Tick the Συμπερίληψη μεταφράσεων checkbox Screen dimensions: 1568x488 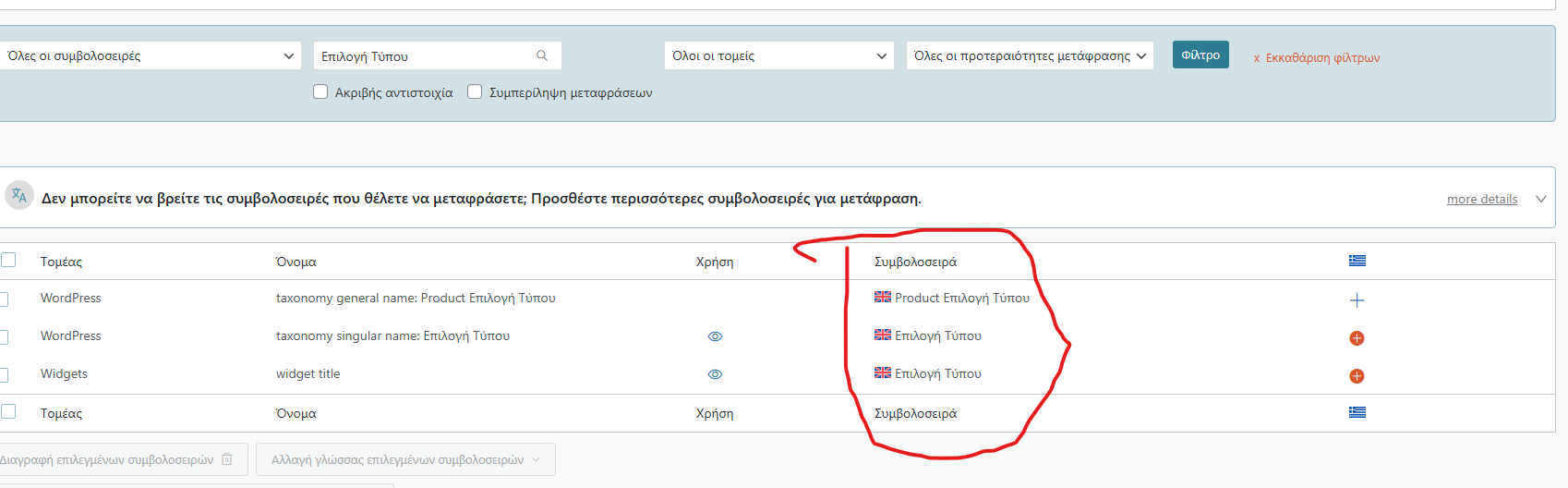coord(475,91)
